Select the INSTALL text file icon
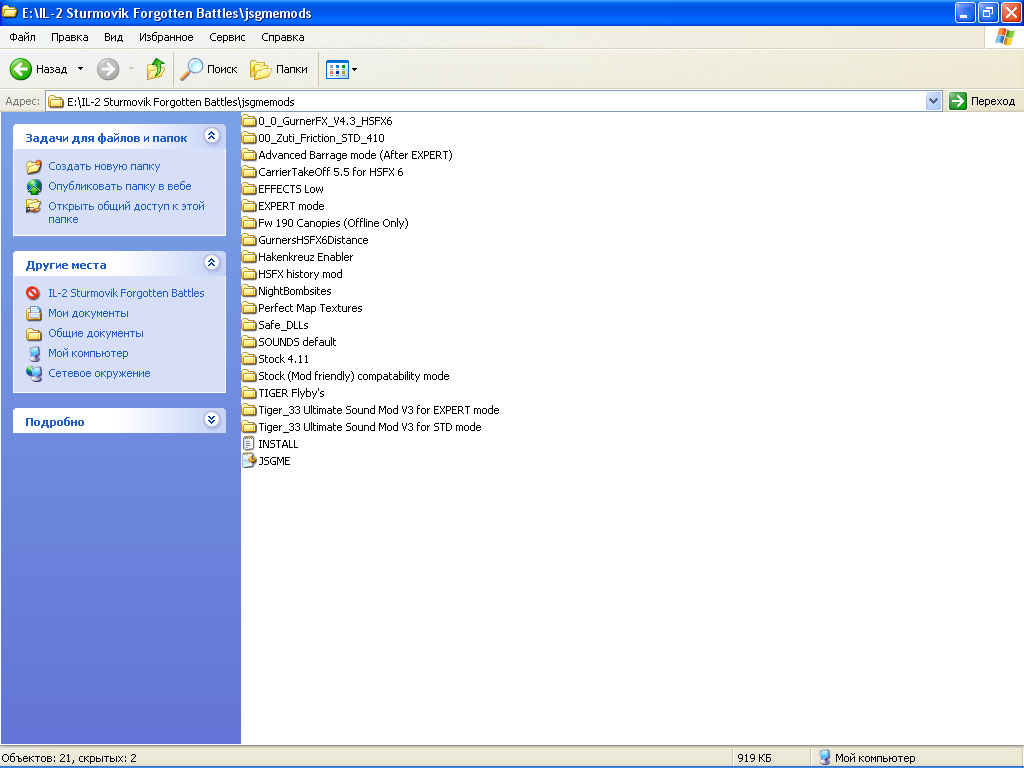This screenshot has width=1024, height=768. pos(249,443)
